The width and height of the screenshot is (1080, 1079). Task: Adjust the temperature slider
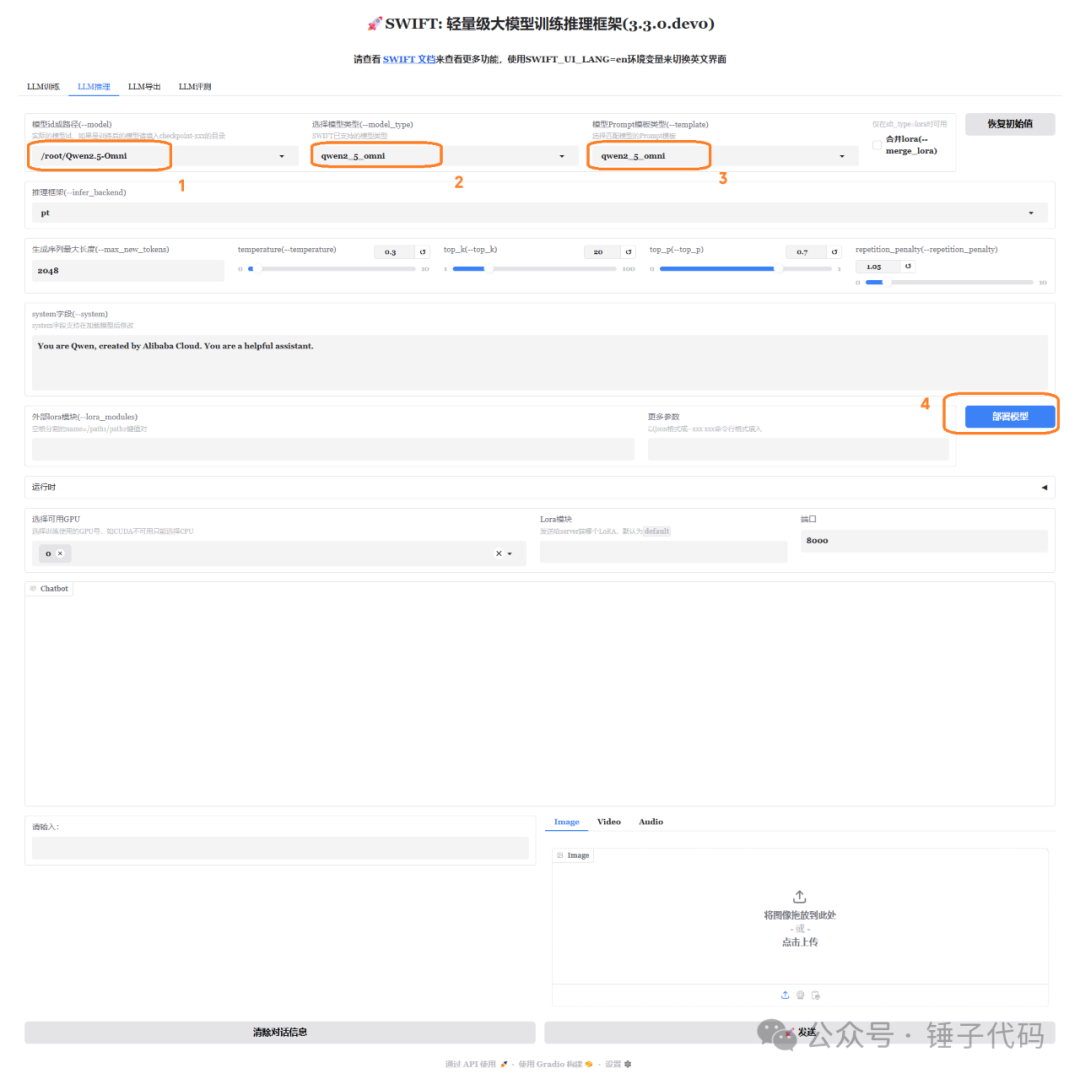[333, 269]
